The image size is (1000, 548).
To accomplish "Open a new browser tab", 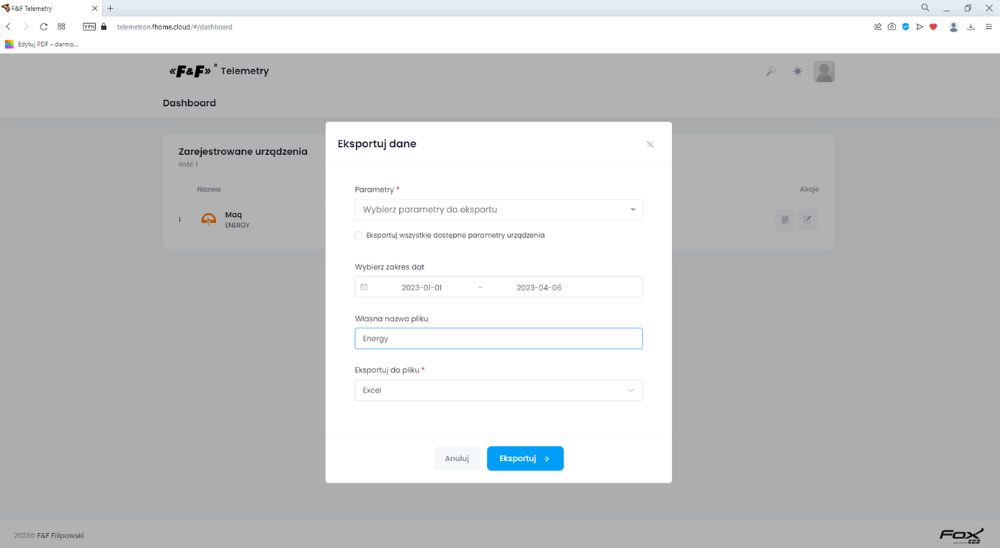I will point(110,8).
